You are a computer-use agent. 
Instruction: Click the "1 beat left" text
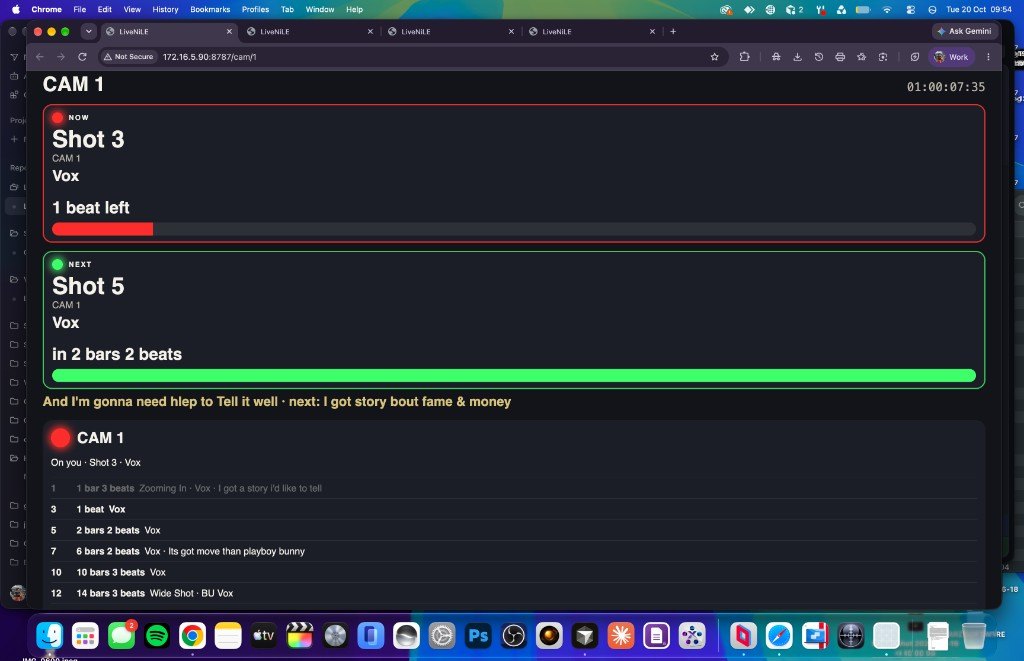[x=91, y=208]
